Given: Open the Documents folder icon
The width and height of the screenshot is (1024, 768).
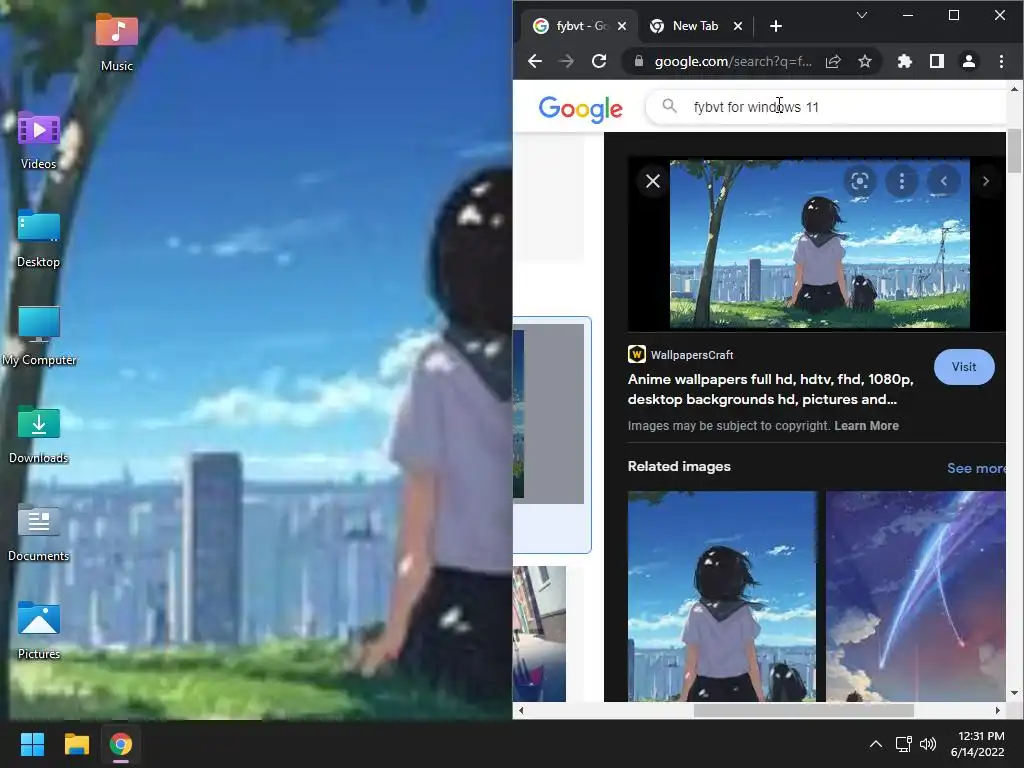Looking at the screenshot, I should [39, 532].
